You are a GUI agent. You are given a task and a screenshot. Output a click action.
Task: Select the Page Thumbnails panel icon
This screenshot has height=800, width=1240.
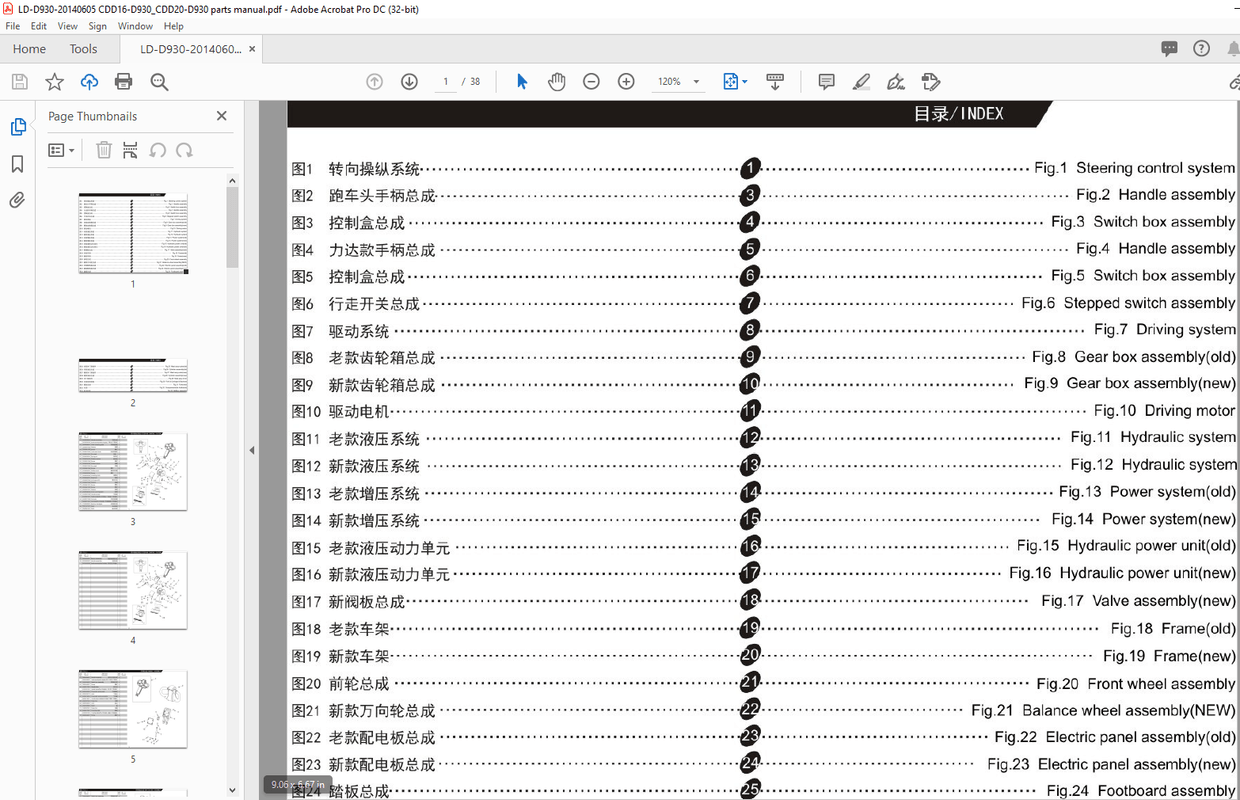18,127
